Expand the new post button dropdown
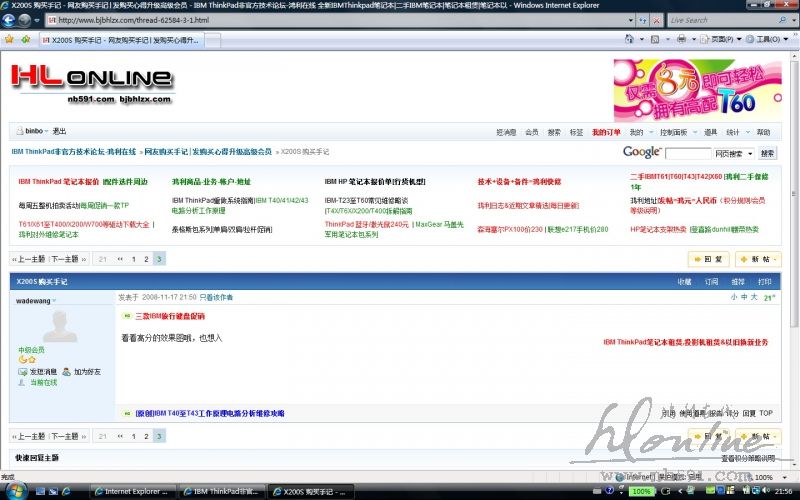 click(x=774, y=259)
